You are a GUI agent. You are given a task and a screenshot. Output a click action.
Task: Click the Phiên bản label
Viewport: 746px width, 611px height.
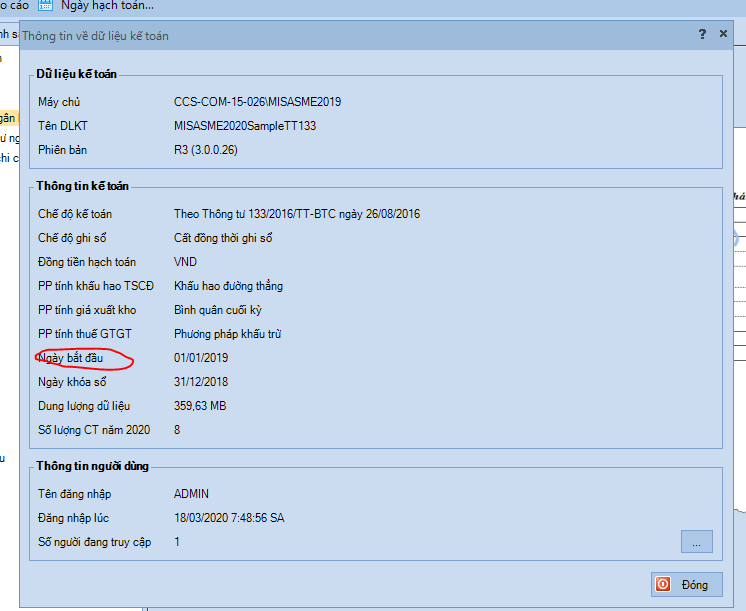point(62,150)
